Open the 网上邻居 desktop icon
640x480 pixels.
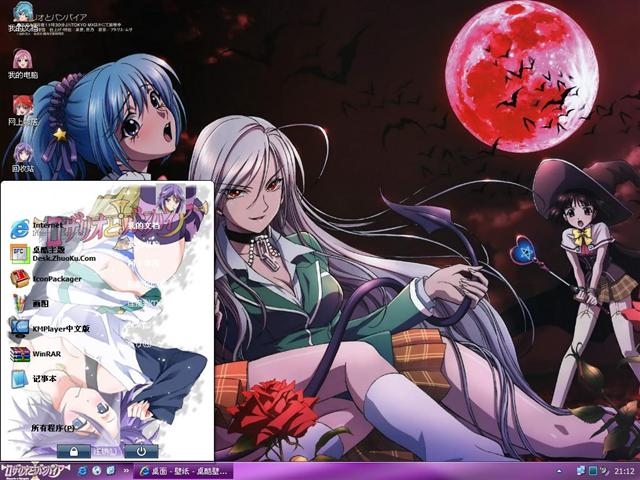point(23,110)
